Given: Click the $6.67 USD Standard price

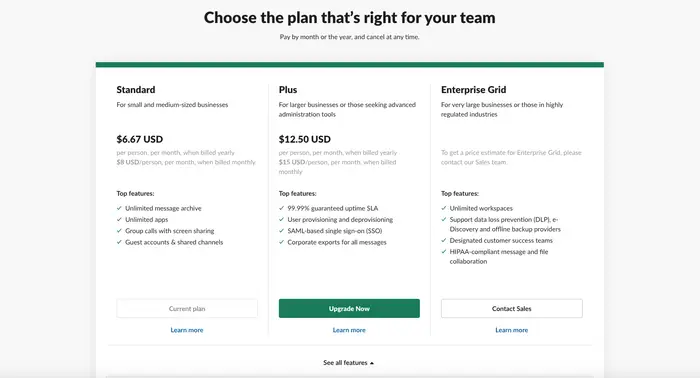Looking at the screenshot, I should [140, 139].
